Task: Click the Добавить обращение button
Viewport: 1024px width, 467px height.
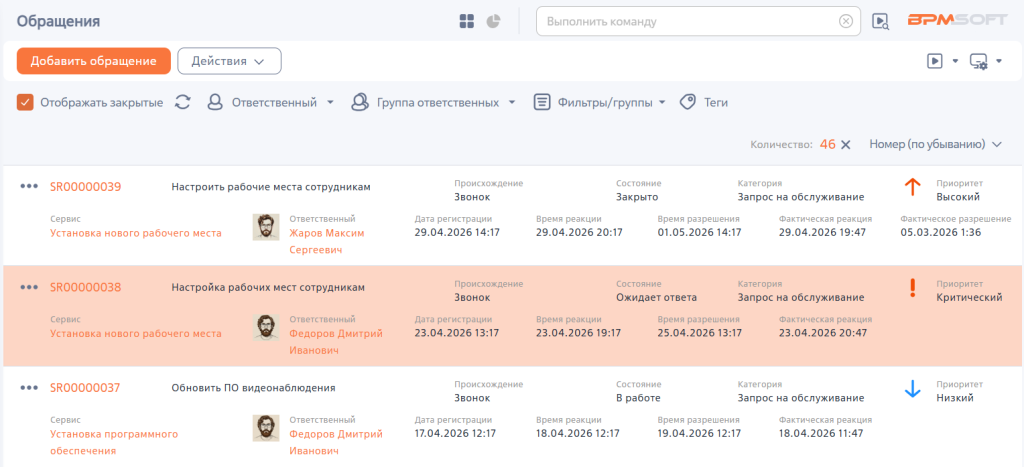Action: point(93,61)
